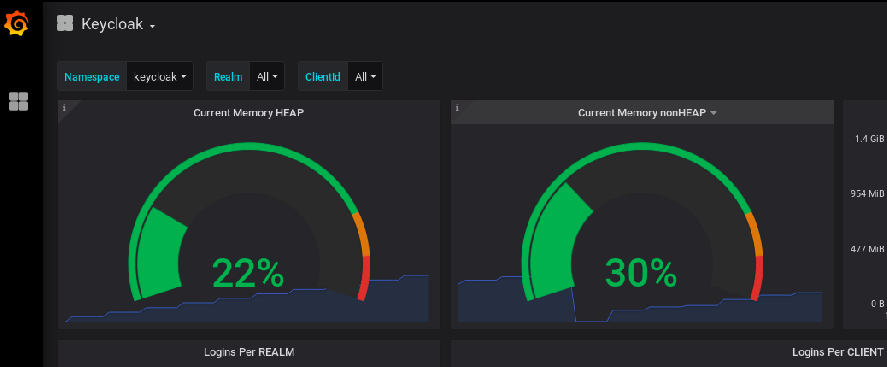This screenshot has height=367, width=887.
Task: Click the dashboard grid icon beside Keycloak title
Action: click(x=65, y=24)
